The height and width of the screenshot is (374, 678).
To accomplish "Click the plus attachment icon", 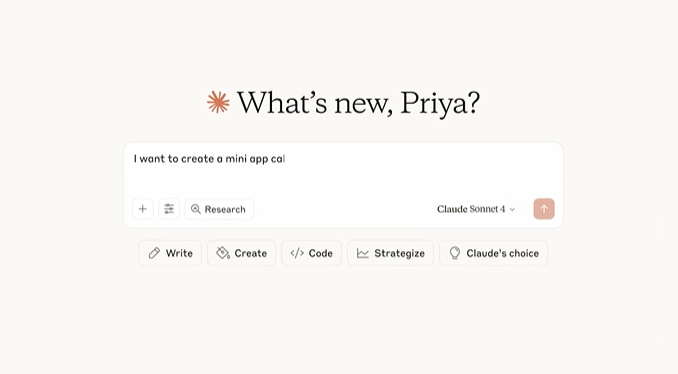I will tap(143, 209).
